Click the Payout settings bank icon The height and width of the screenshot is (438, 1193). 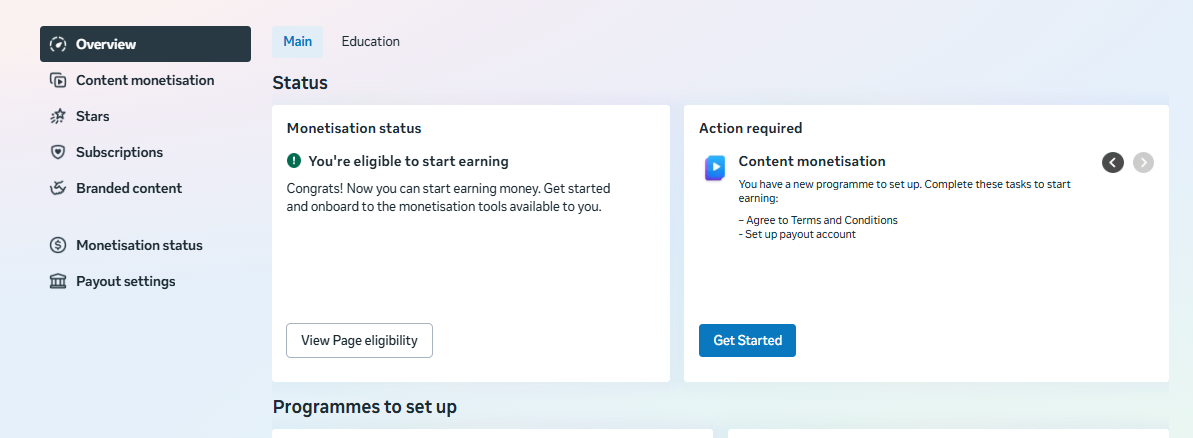click(x=58, y=281)
